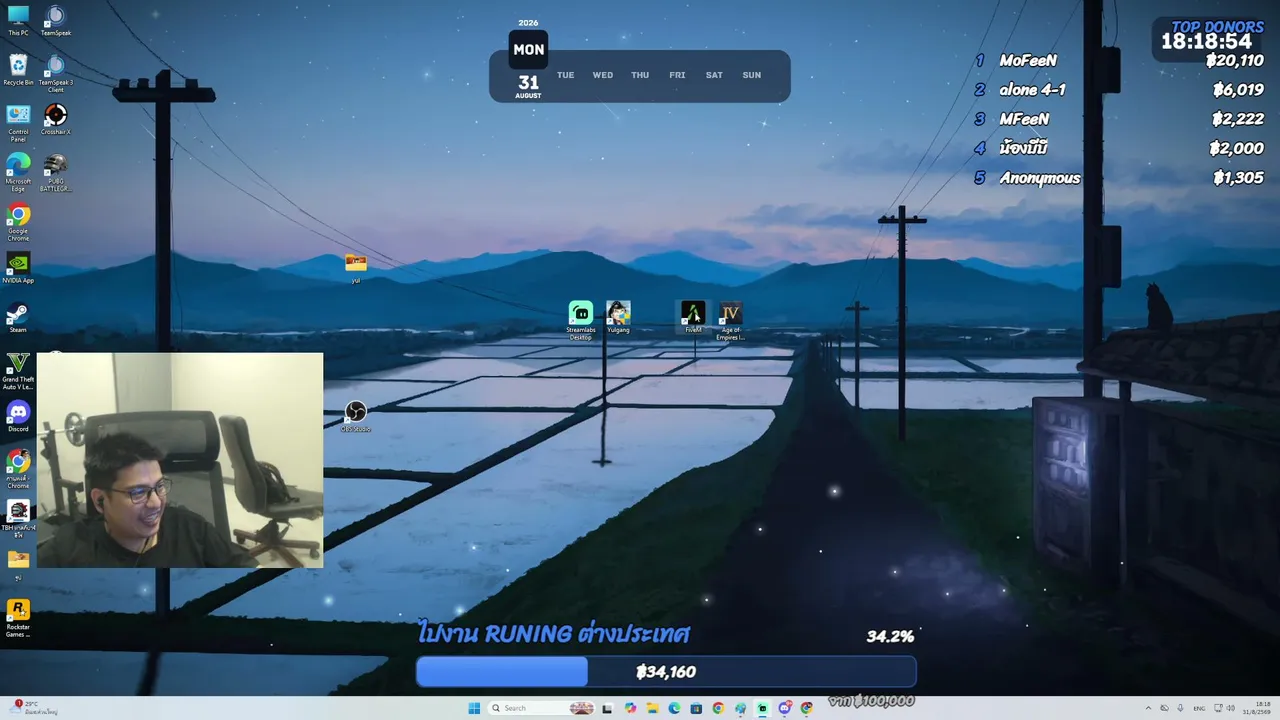Click the 34.2% goal percentage
Viewport: 1280px width, 720px height.
[x=890, y=636]
